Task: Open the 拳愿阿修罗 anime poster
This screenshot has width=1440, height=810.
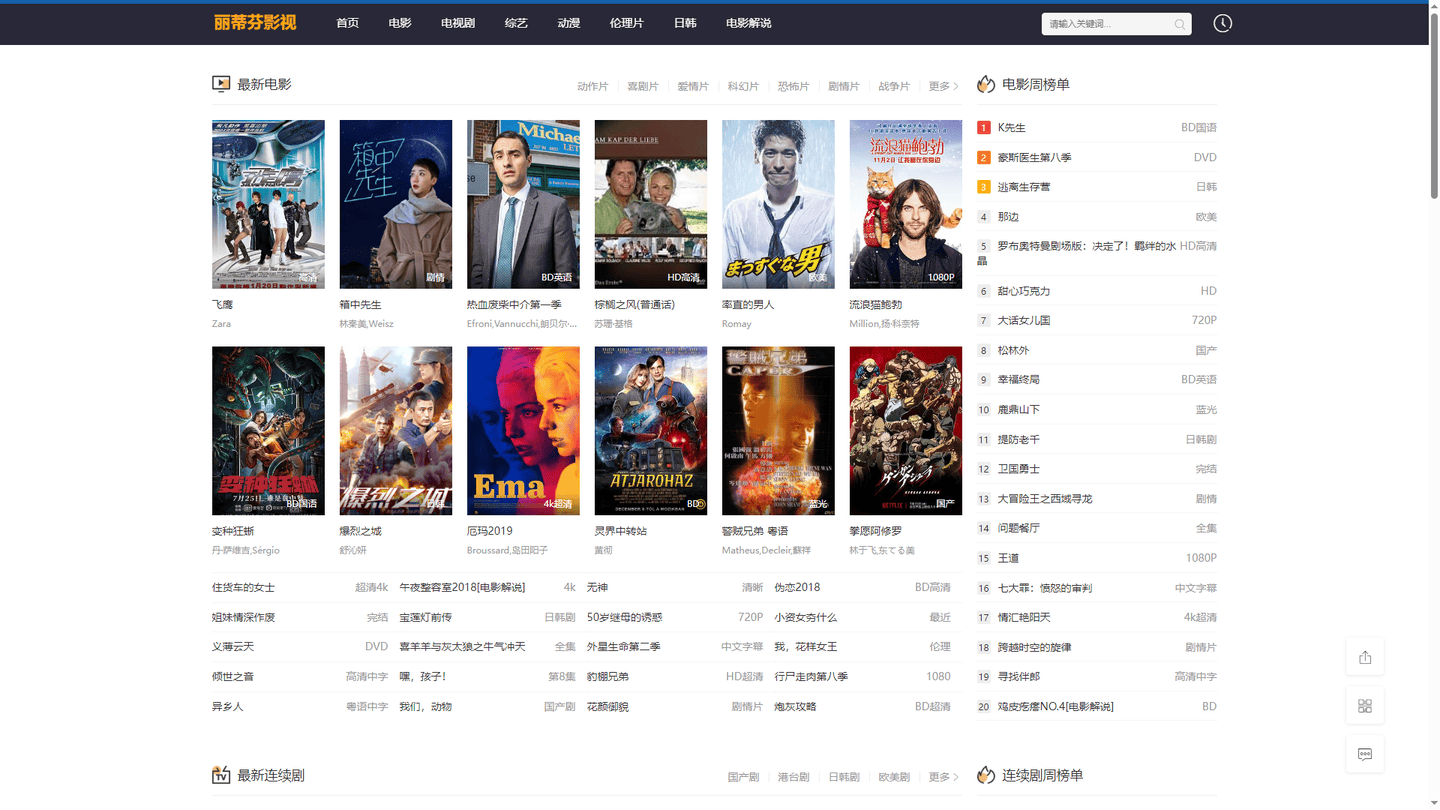Action: (x=906, y=431)
